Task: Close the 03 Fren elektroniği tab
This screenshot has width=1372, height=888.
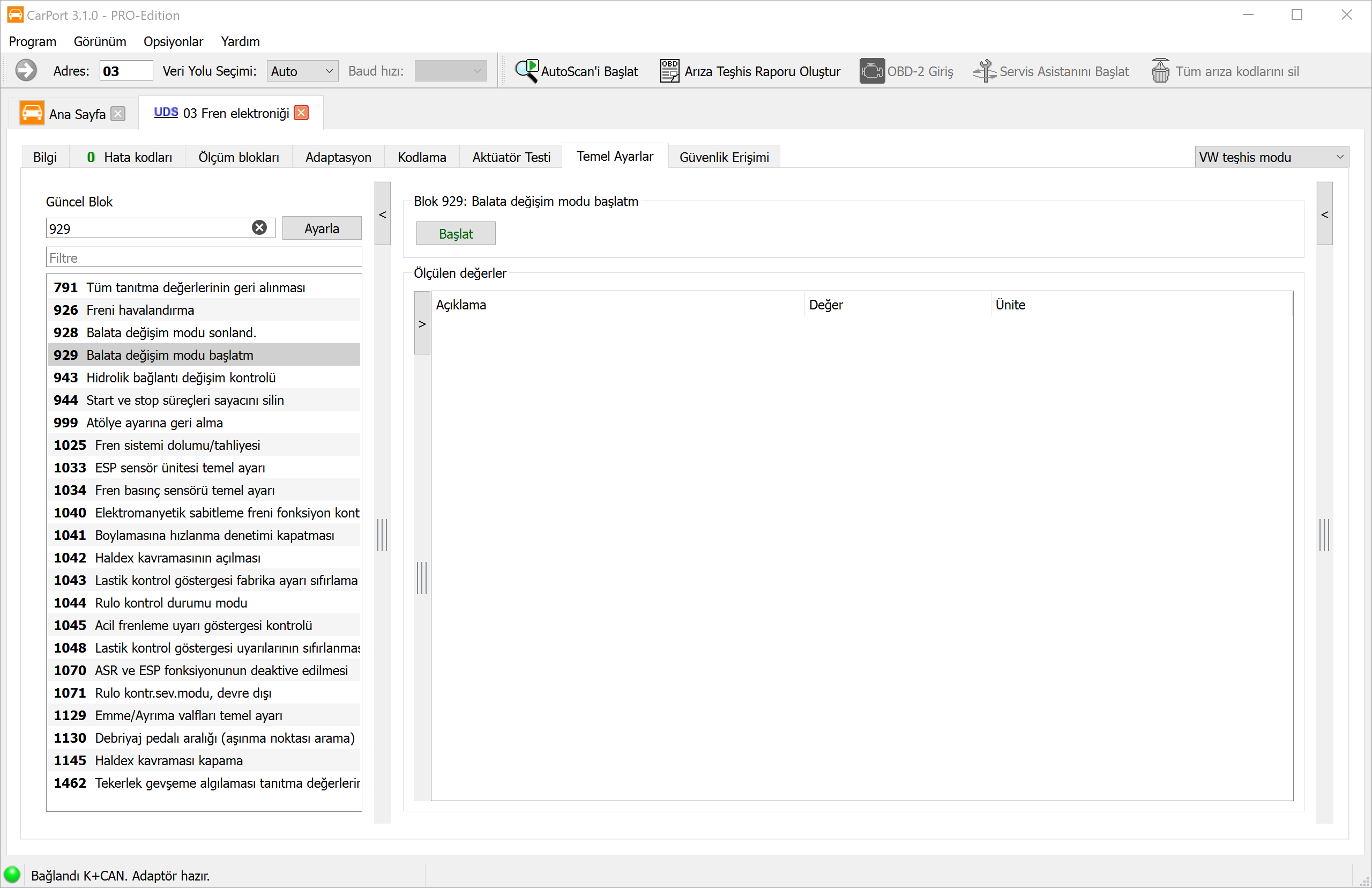Action: (301, 113)
